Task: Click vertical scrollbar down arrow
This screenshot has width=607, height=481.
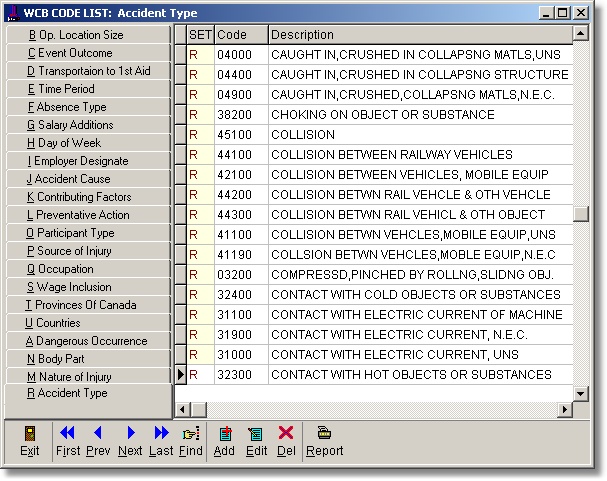Action: pos(580,394)
